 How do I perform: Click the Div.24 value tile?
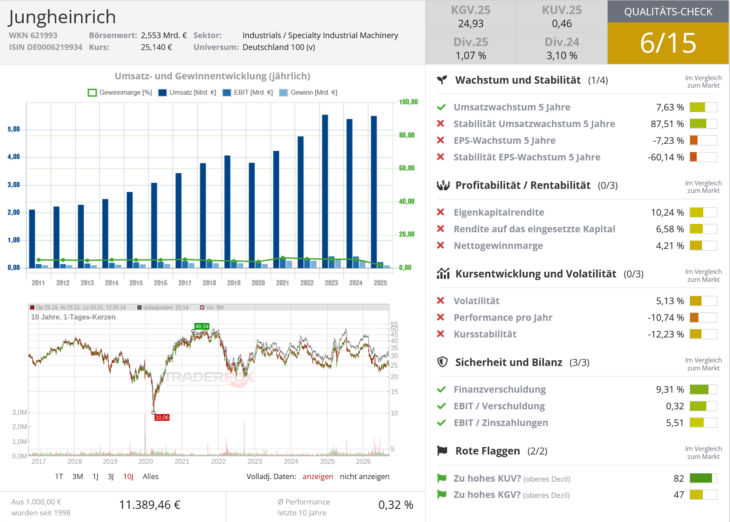[562, 48]
